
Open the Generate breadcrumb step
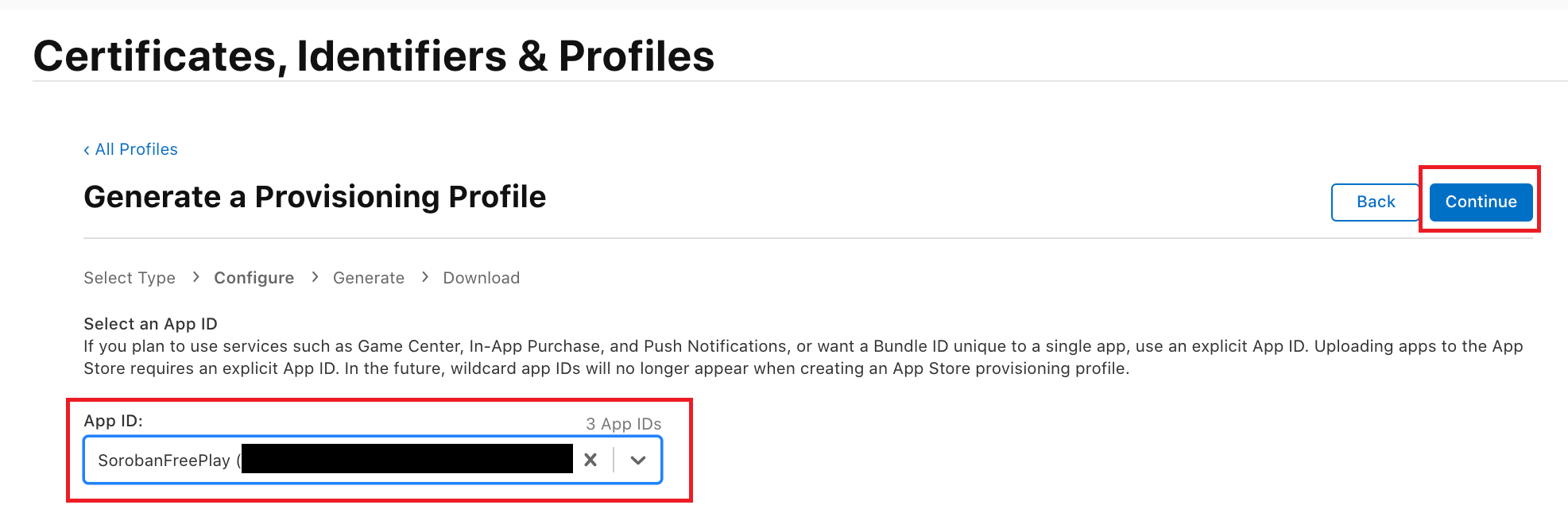click(368, 278)
